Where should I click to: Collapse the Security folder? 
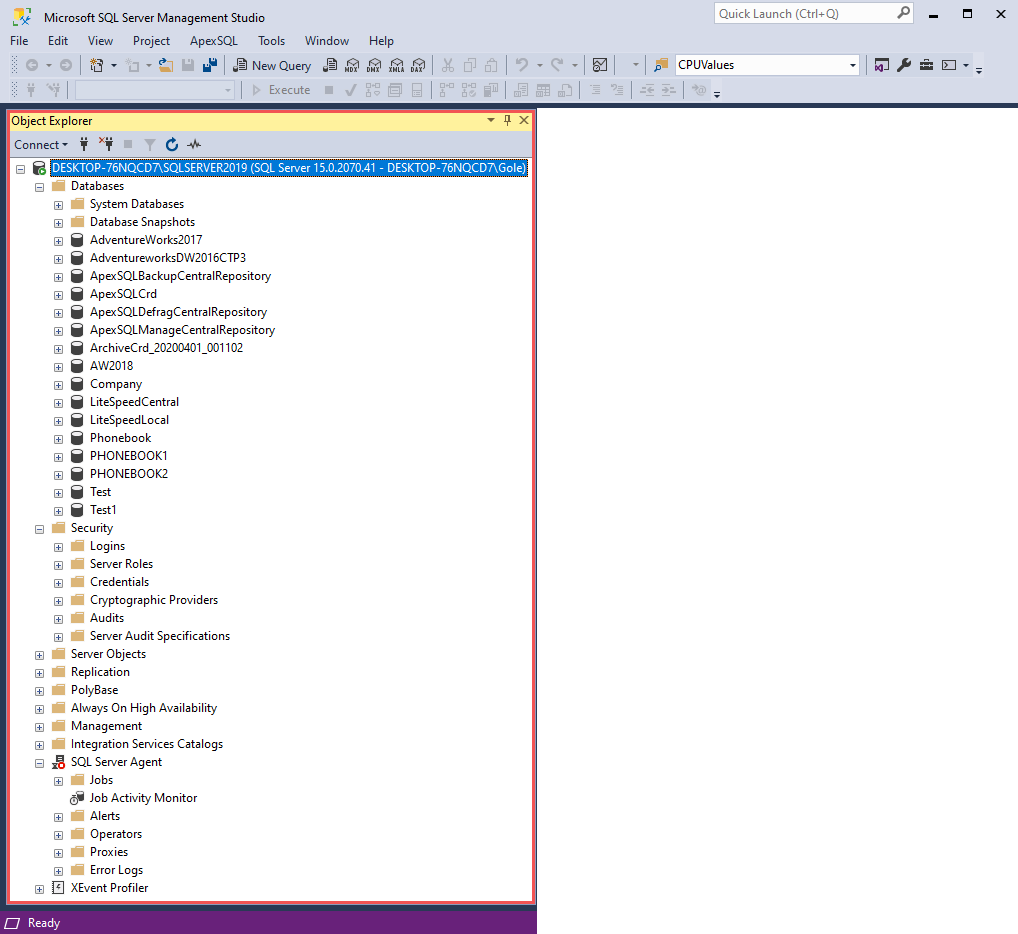[40, 529]
